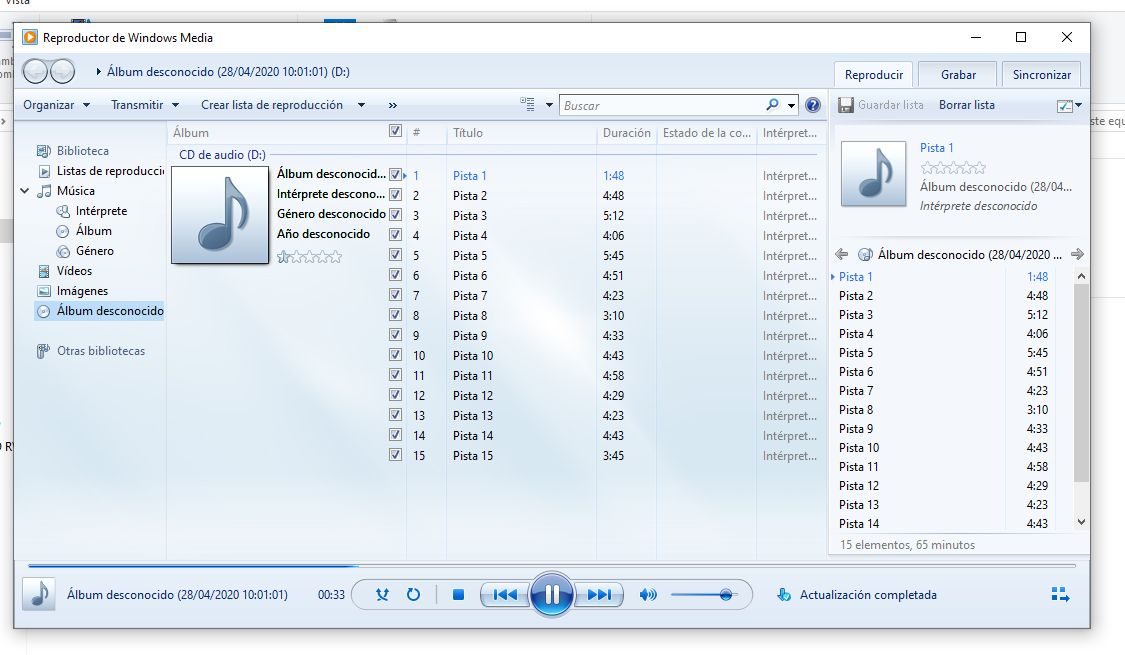Click the playlist pane scroll down arrow

coord(1081,523)
